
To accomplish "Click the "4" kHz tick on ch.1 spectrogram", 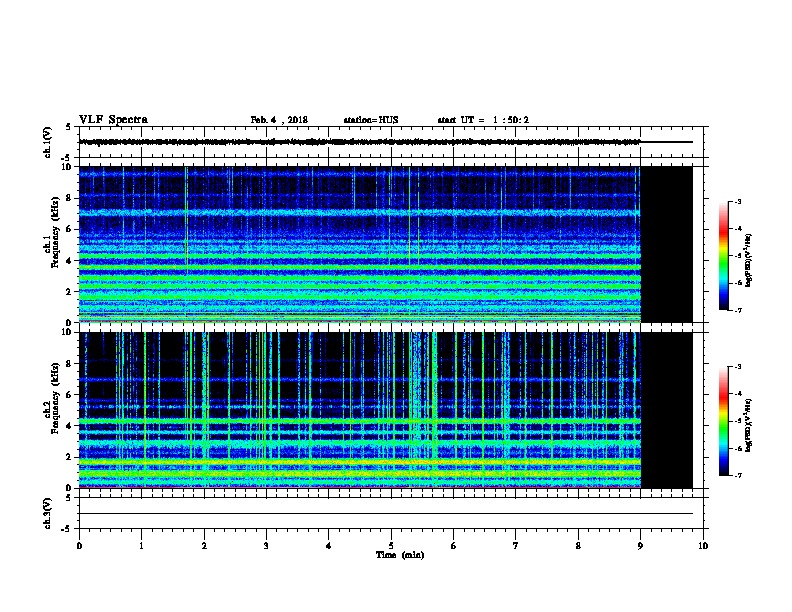I will (69, 260).
